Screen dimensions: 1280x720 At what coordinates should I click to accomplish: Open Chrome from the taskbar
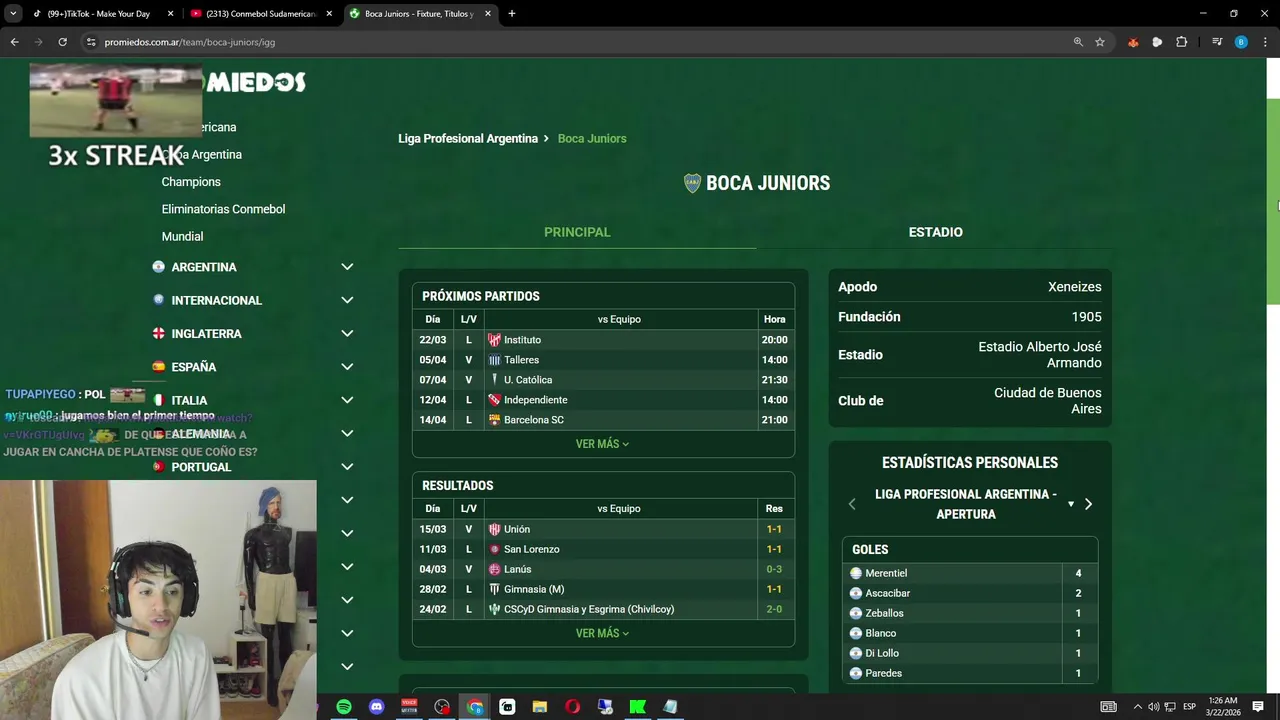pyautogui.click(x=475, y=707)
